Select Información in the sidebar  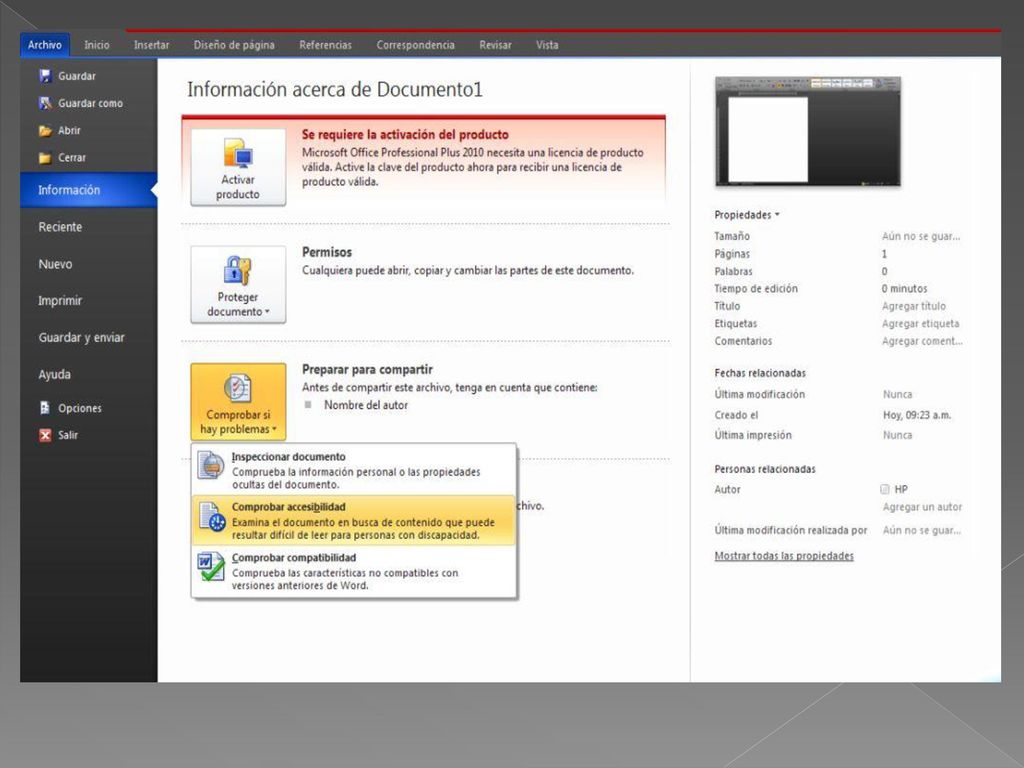[89, 190]
